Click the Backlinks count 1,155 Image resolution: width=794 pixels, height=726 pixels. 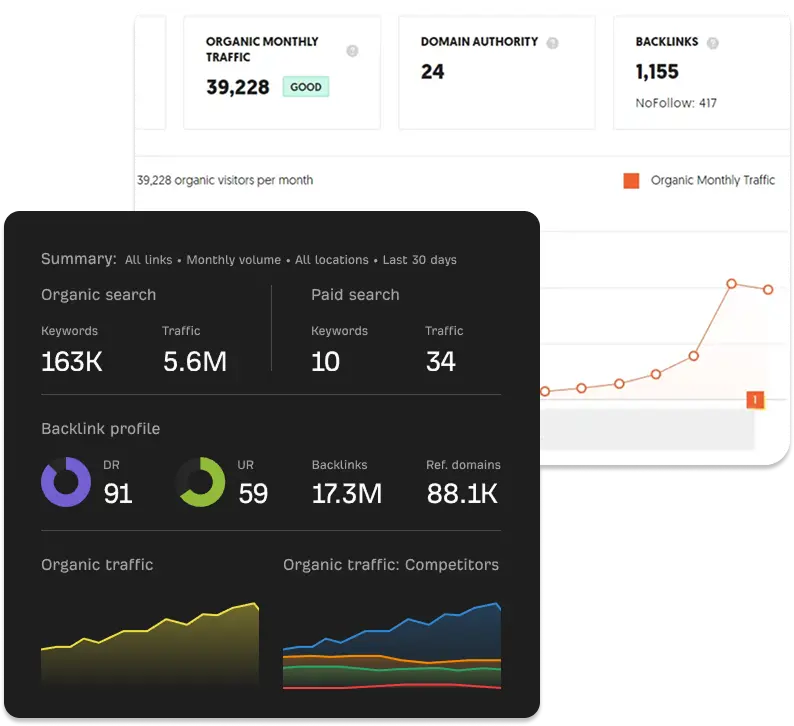[657, 71]
